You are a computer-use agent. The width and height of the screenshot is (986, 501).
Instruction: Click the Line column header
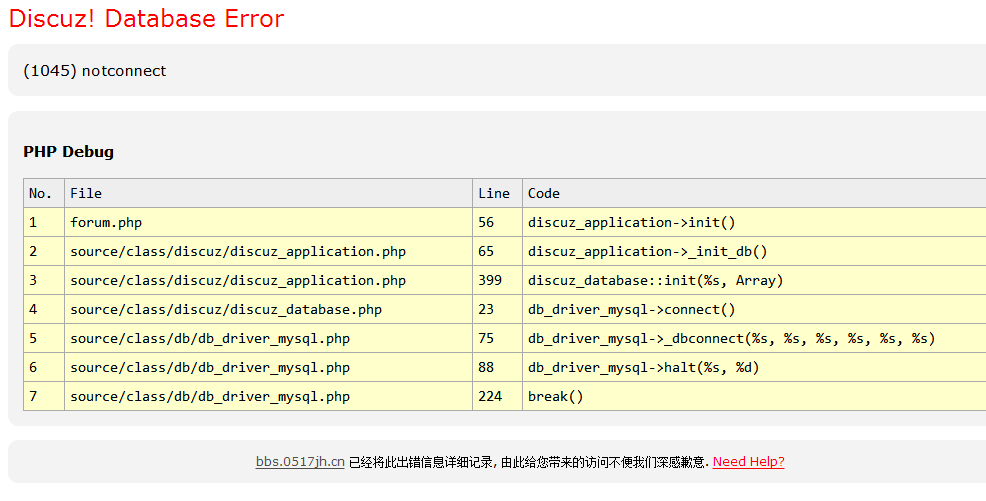pos(497,194)
